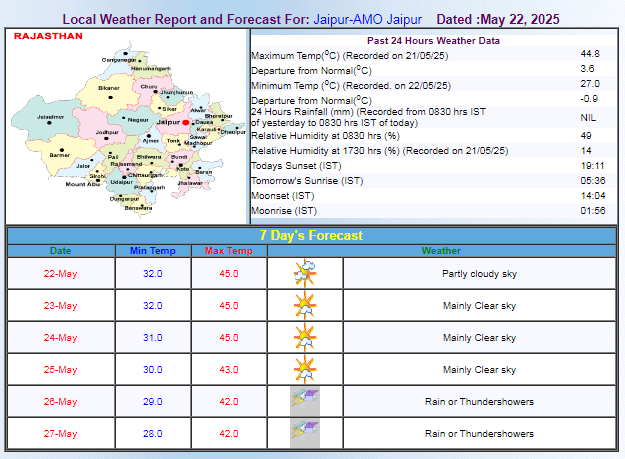The height and width of the screenshot is (459, 625).
Task: Click Nagaur on the Rajasthan map
Action: 138,120
